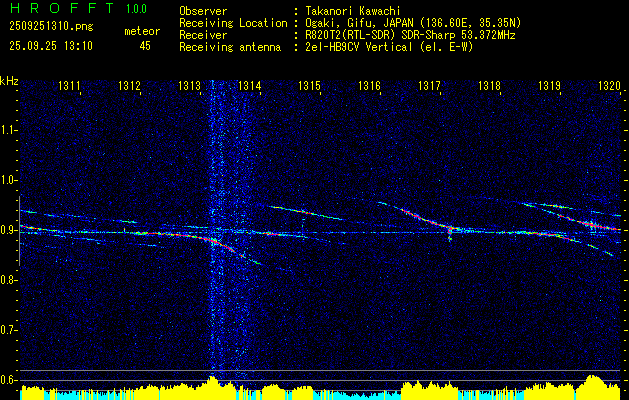
Task: Click the vertical noise burst near 1313
Action: pyautogui.click(x=229, y=229)
